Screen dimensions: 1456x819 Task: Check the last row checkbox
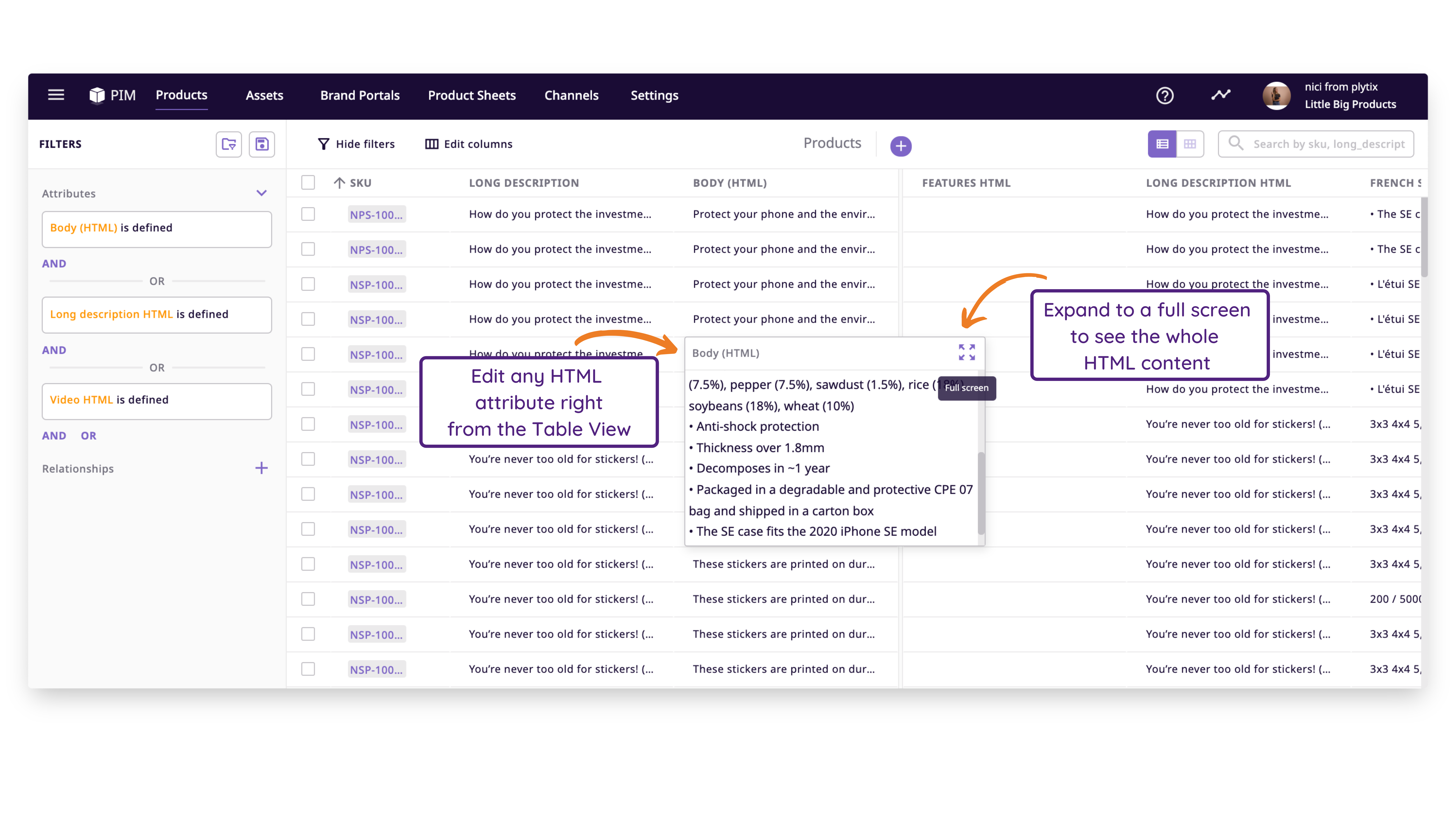pos(308,669)
